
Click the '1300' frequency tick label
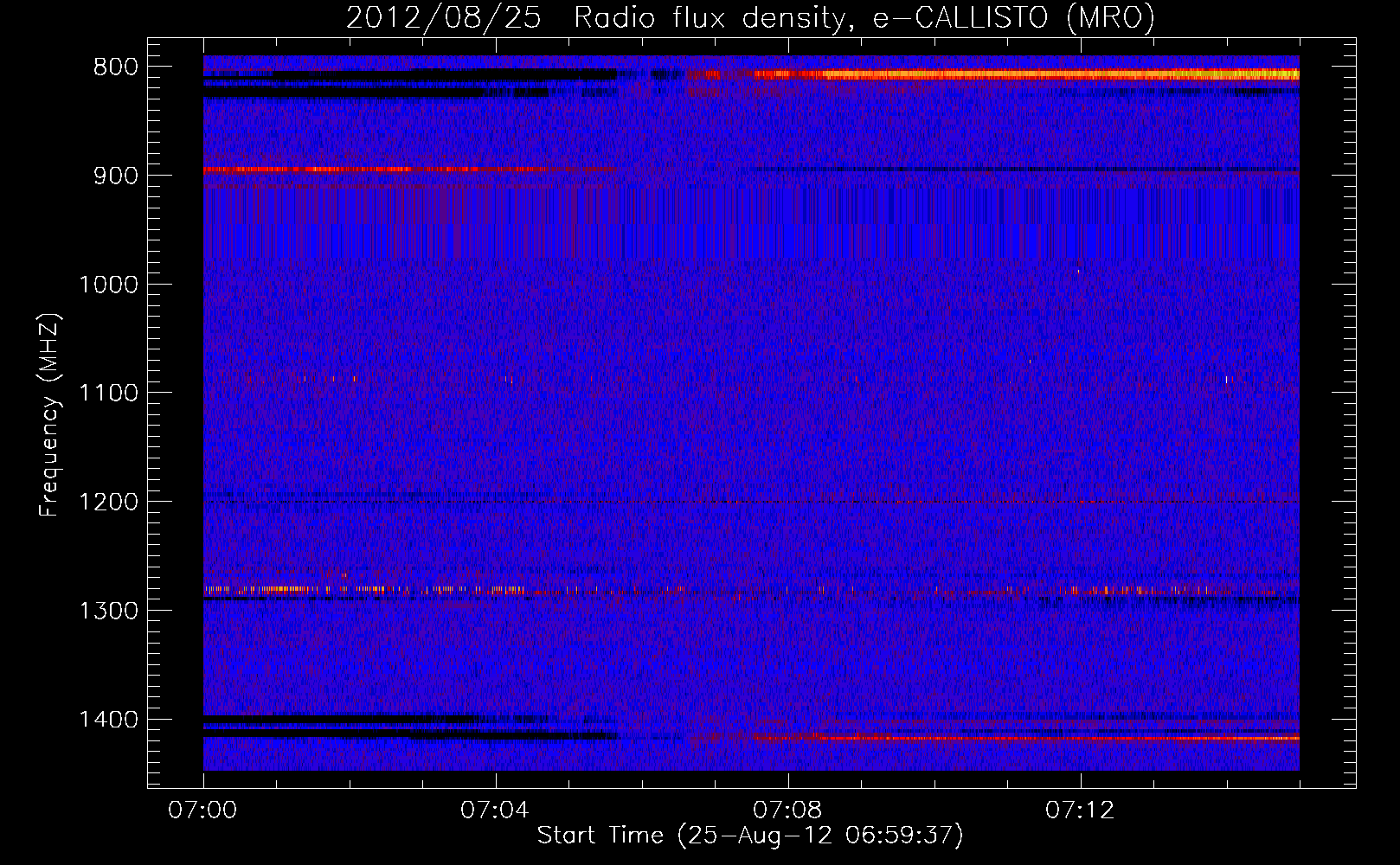pyautogui.click(x=108, y=612)
